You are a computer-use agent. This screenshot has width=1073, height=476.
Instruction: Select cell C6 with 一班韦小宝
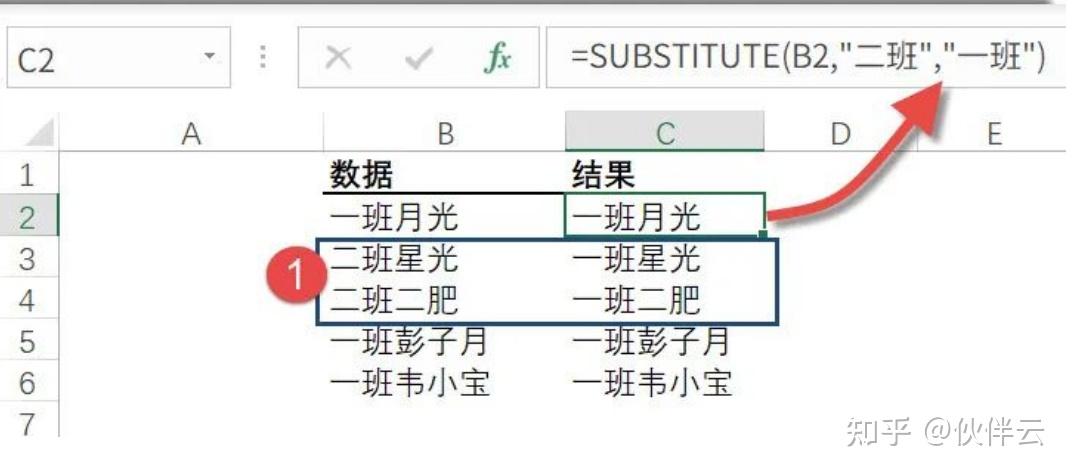point(665,383)
